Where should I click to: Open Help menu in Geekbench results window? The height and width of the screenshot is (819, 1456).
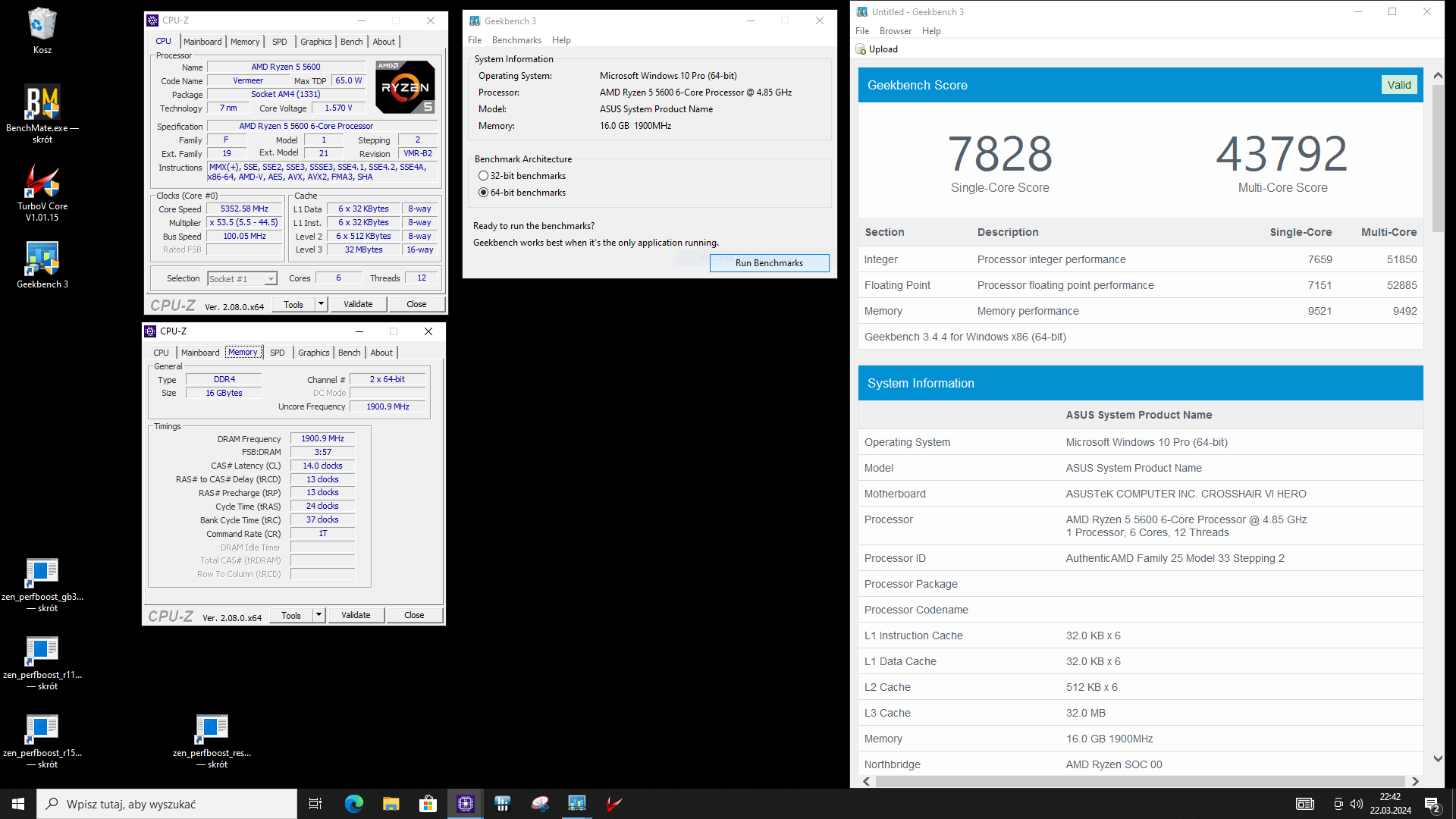click(931, 31)
